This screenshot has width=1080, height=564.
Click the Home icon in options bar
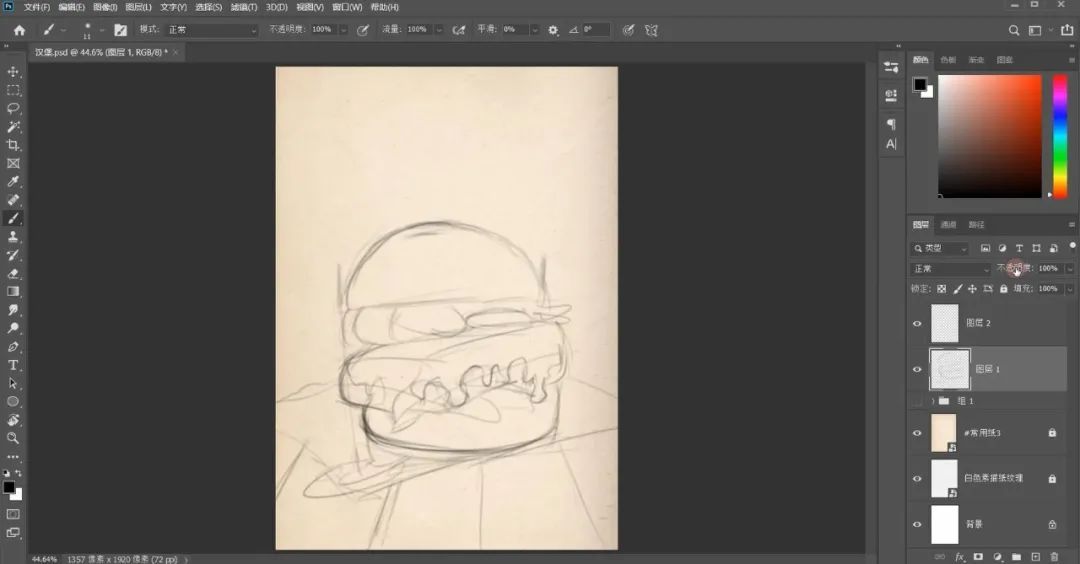(19, 30)
